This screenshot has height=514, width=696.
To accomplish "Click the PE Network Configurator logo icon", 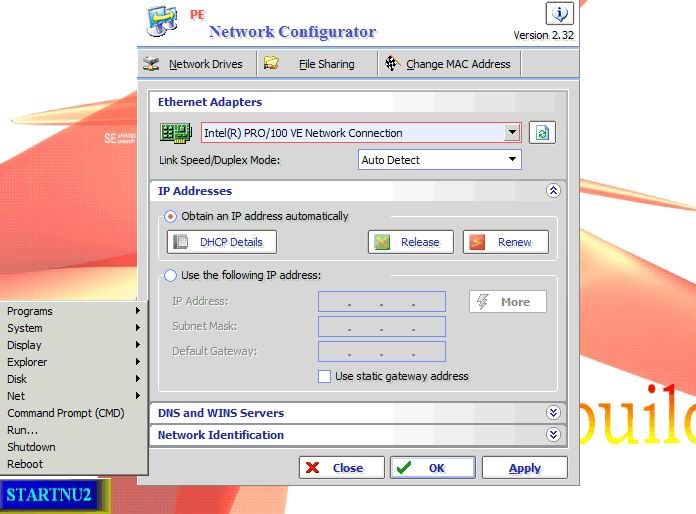I will 163,21.
